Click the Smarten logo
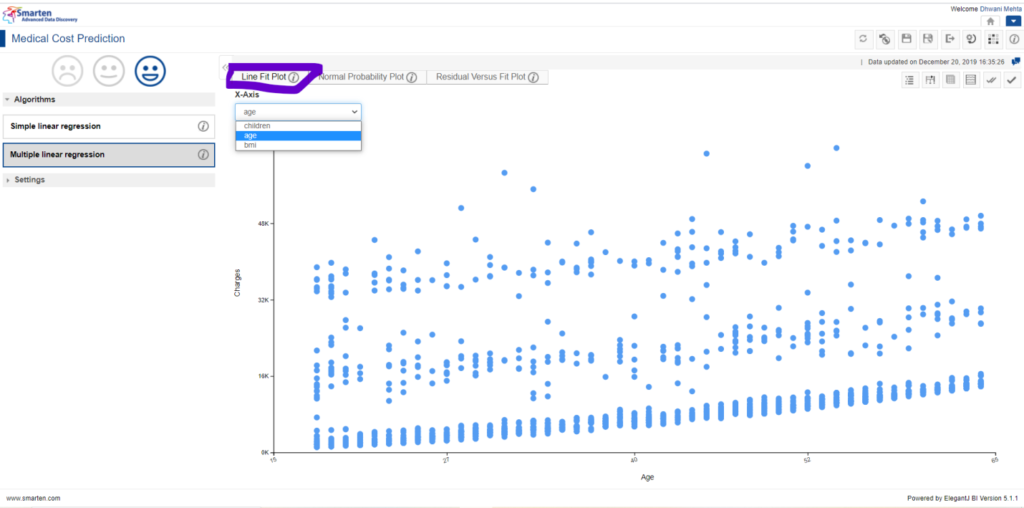This screenshot has height=508, width=1024. pyautogui.click(x=40, y=14)
